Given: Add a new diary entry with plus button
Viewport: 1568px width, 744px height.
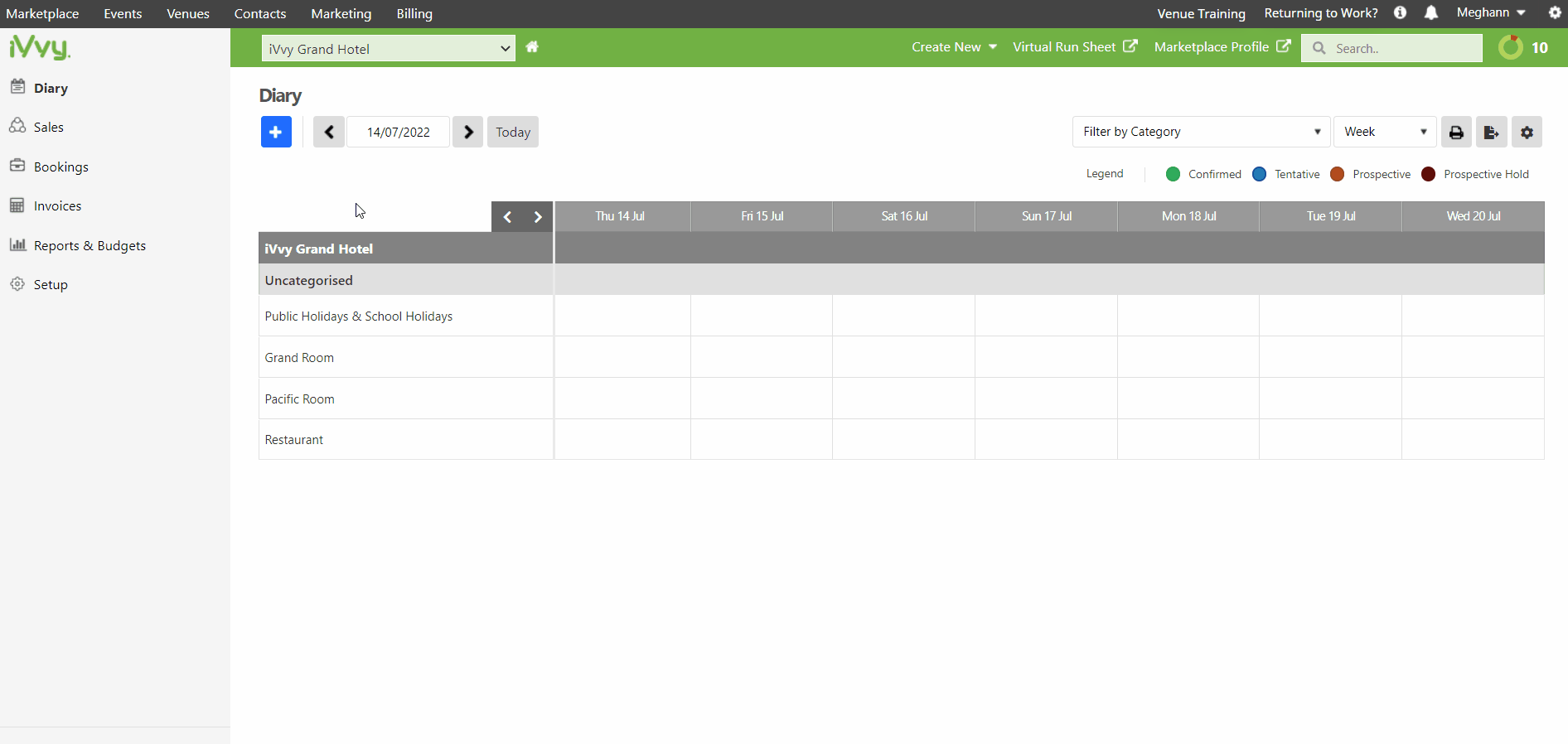Looking at the screenshot, I should click(276, 132).
